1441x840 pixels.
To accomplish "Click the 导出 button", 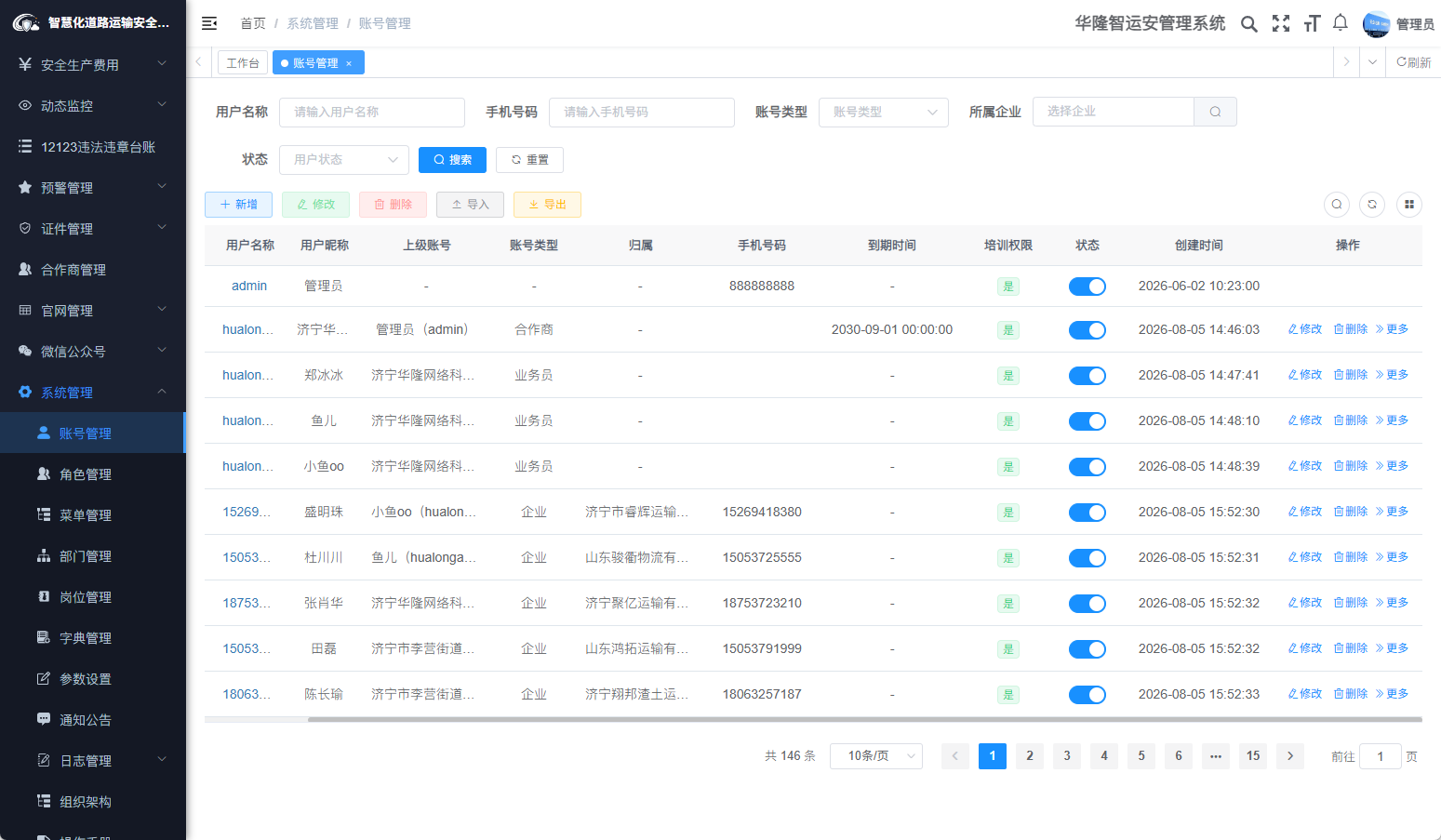I will coord(547,205).
